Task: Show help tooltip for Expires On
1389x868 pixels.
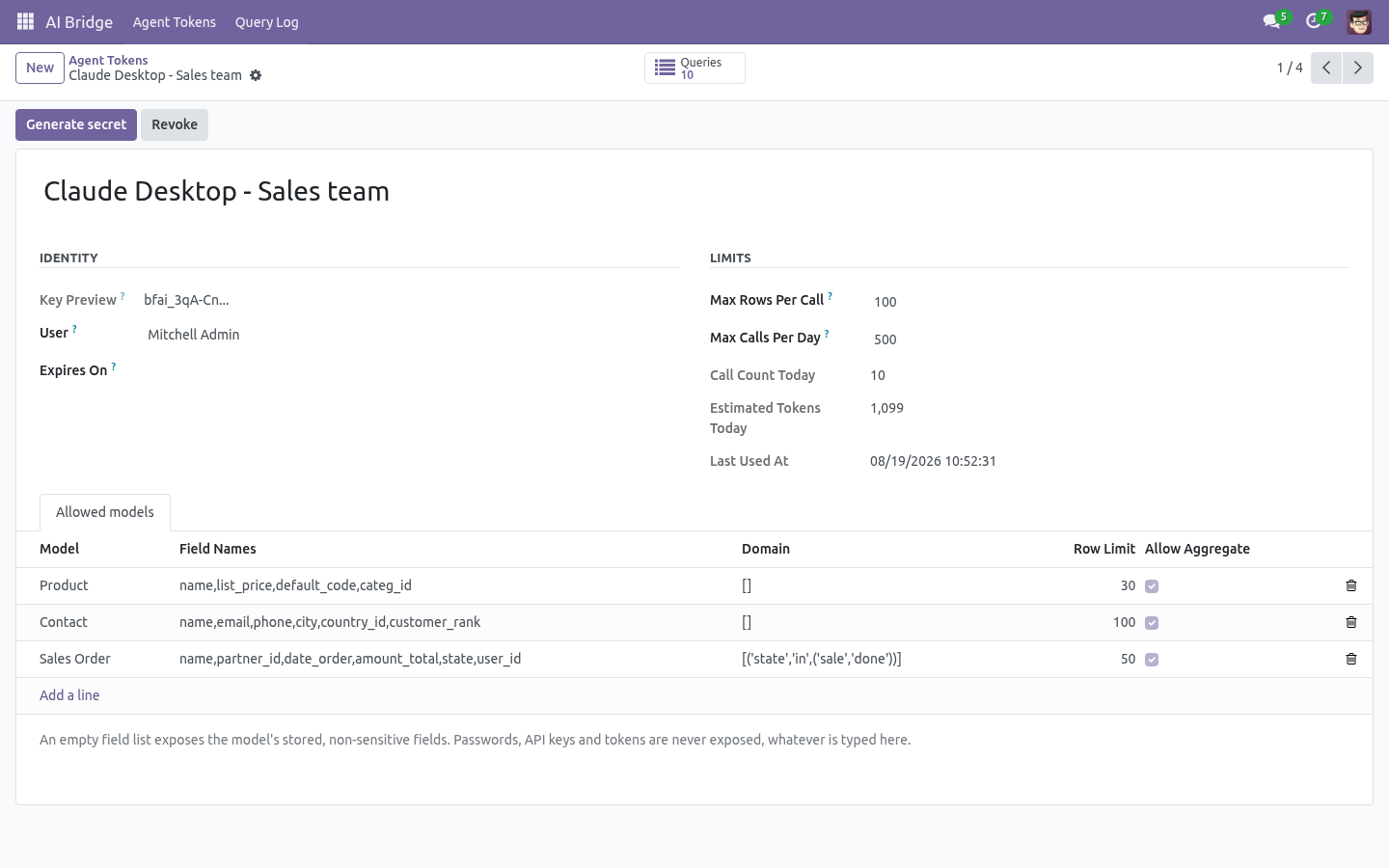Action: point(114,366)
